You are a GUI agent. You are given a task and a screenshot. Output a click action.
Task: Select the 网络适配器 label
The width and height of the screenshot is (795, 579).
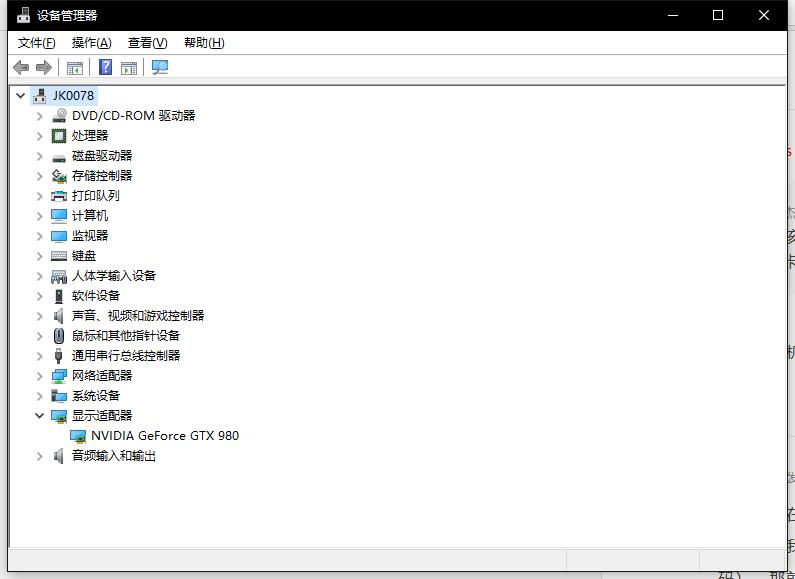click(x=102, y=376)
